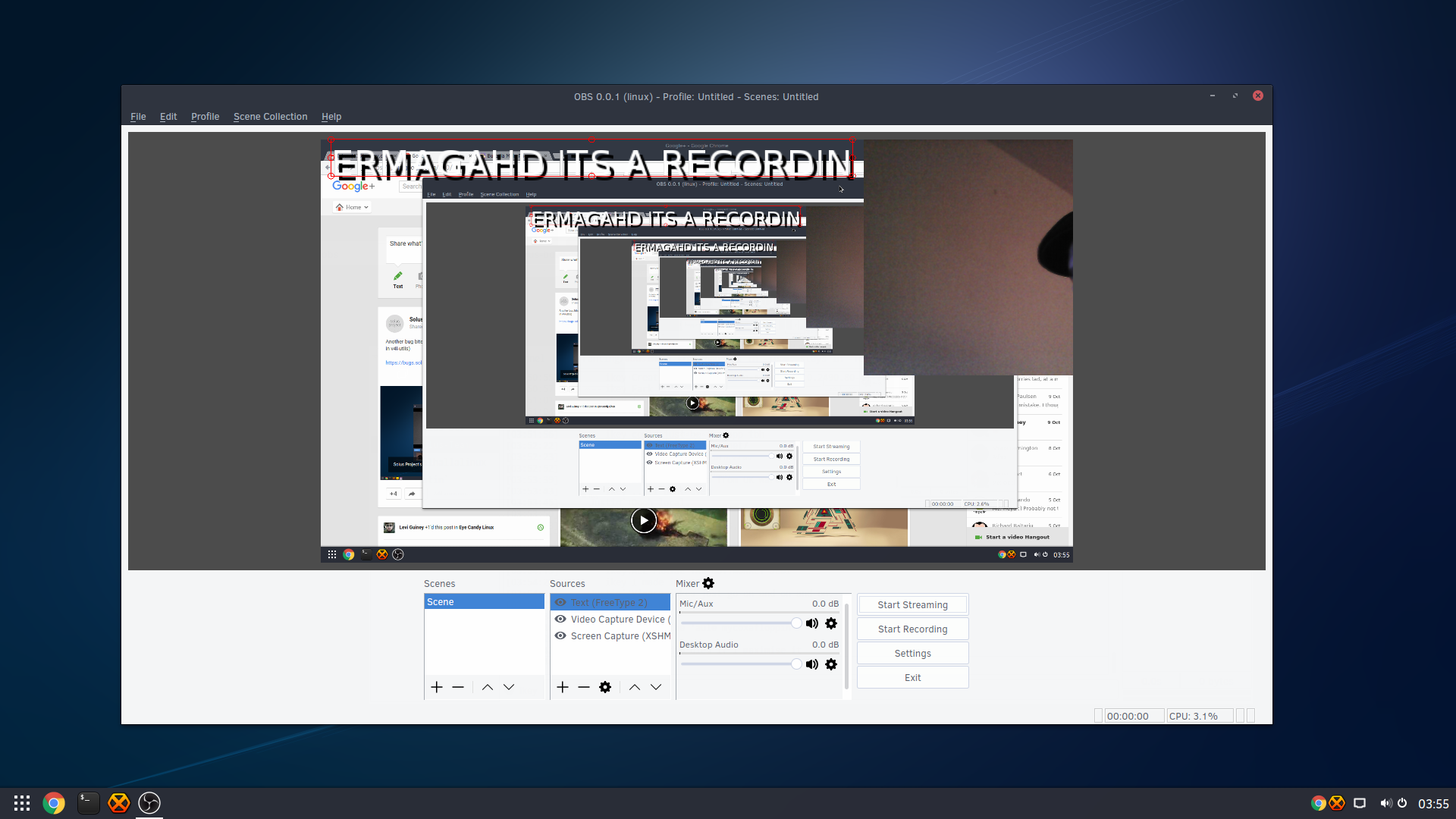This screenshot has width=1456, height=819.
Task: Add a new scene with plus icon
Action: (437, 687)
